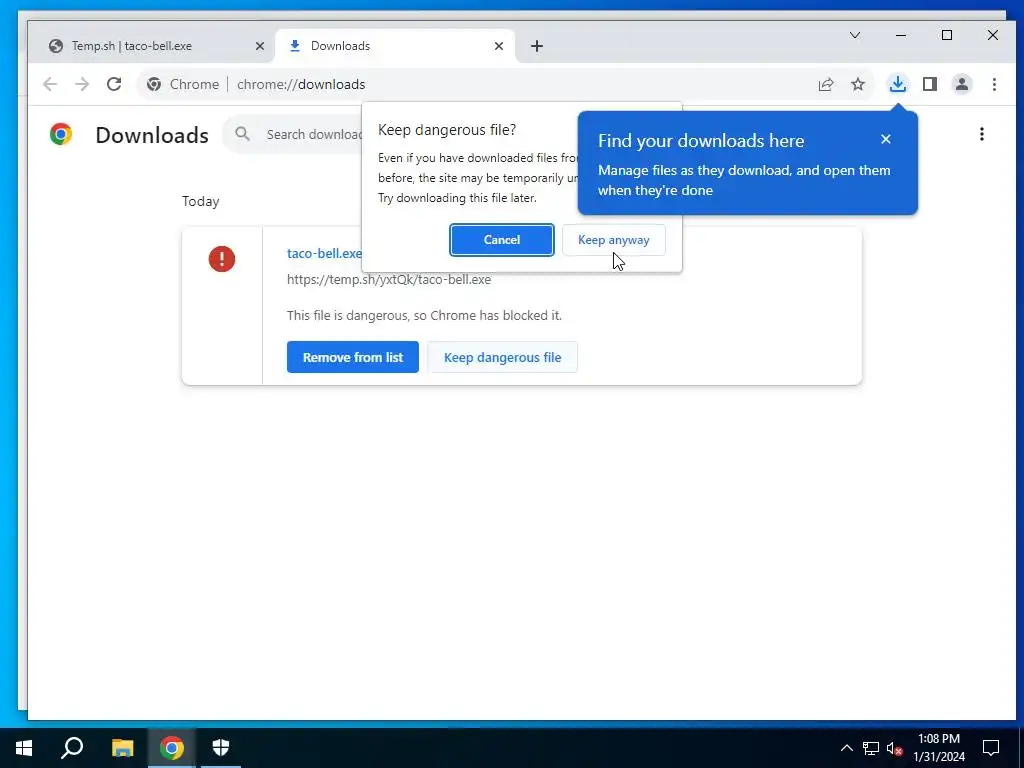Click the muted volume tray icon

895,748
